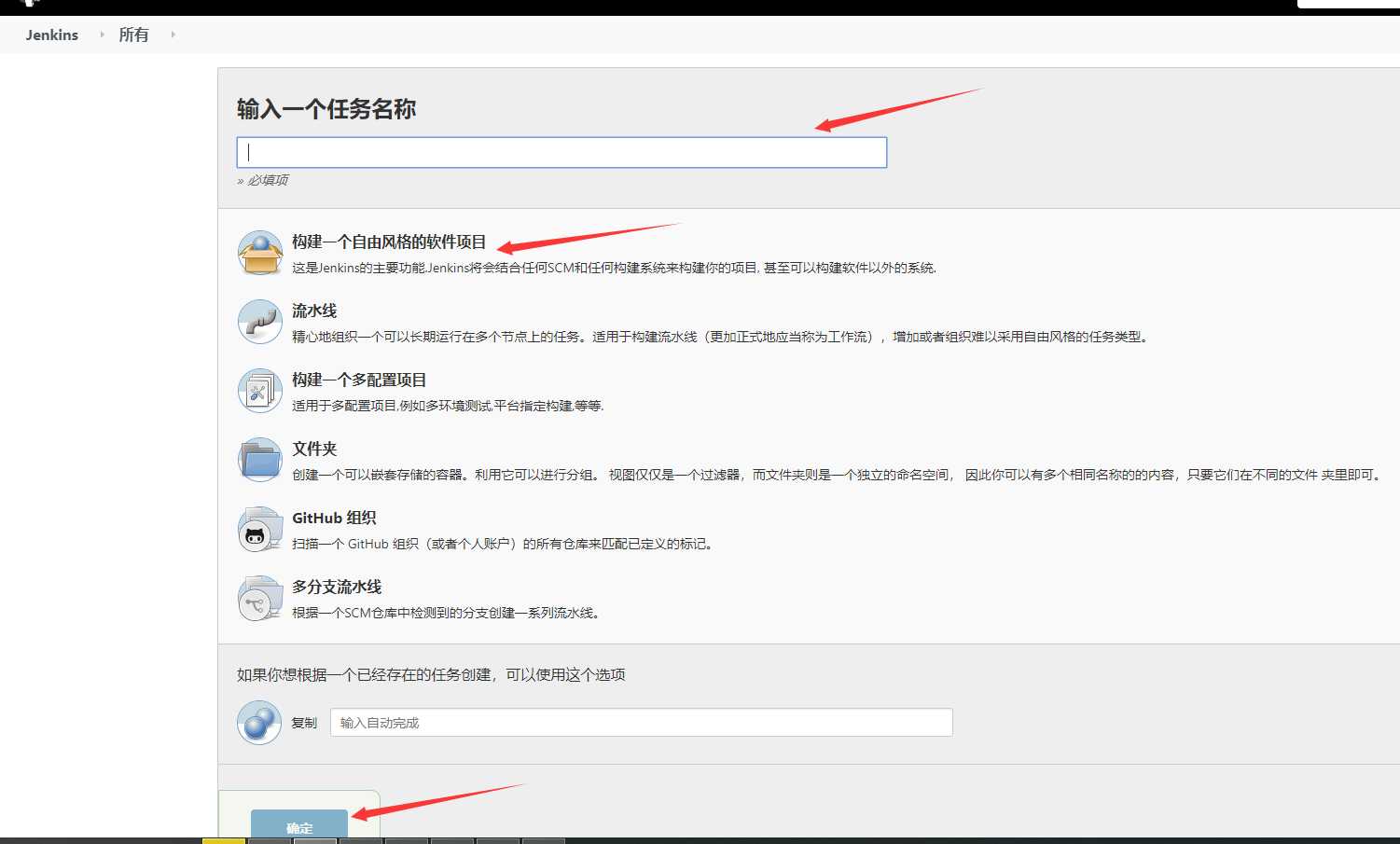This screenshot has height=844, width=1400.
Task: Select the freestyle project box icon
Action: [260, 253]
